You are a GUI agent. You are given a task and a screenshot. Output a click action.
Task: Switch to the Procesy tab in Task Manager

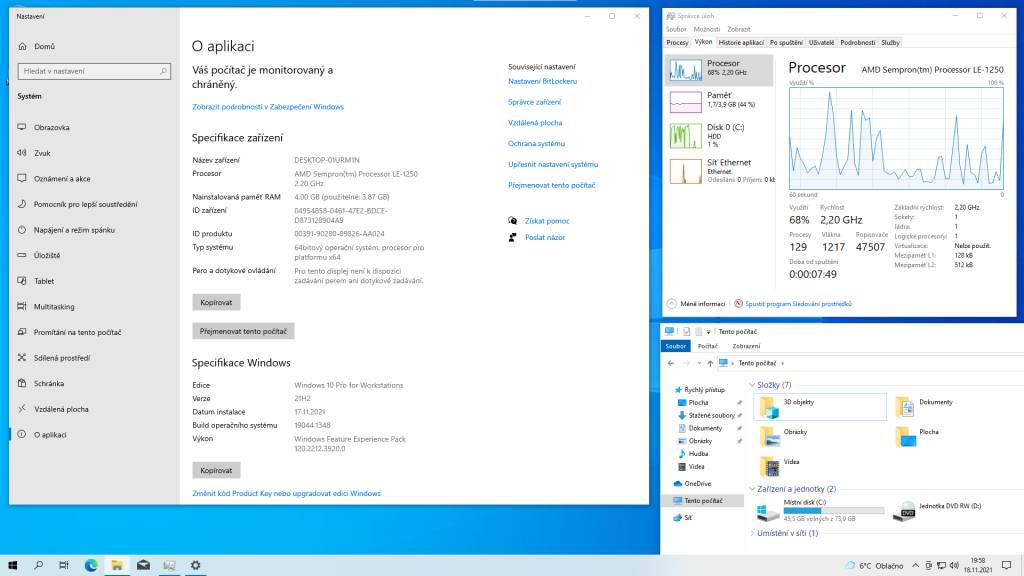click(677, 43)
